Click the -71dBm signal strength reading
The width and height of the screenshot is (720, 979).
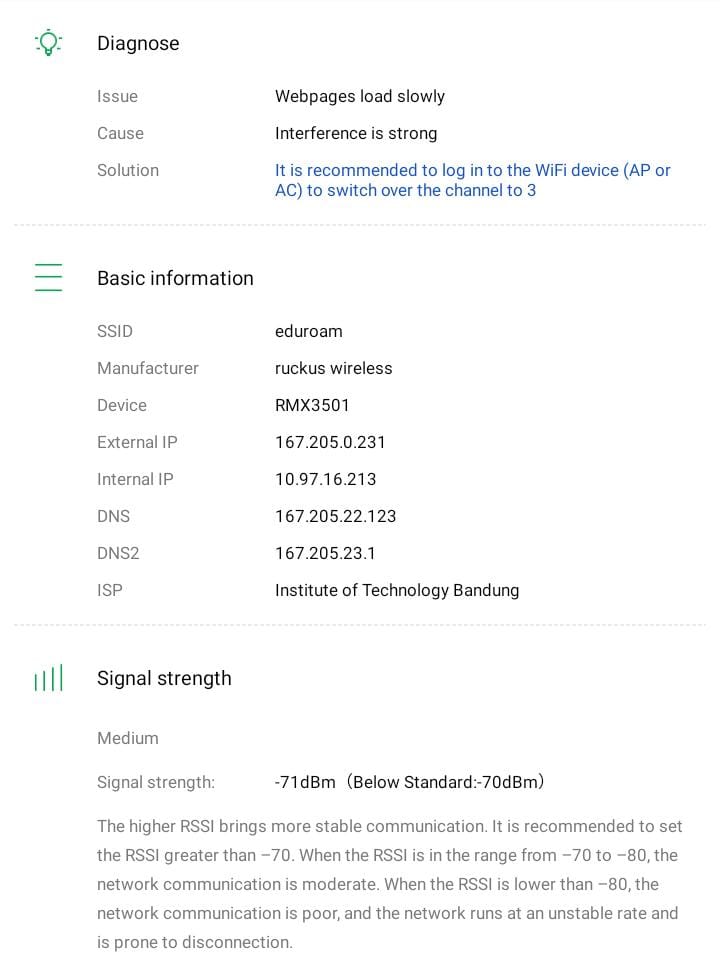(x=305, y=782)
